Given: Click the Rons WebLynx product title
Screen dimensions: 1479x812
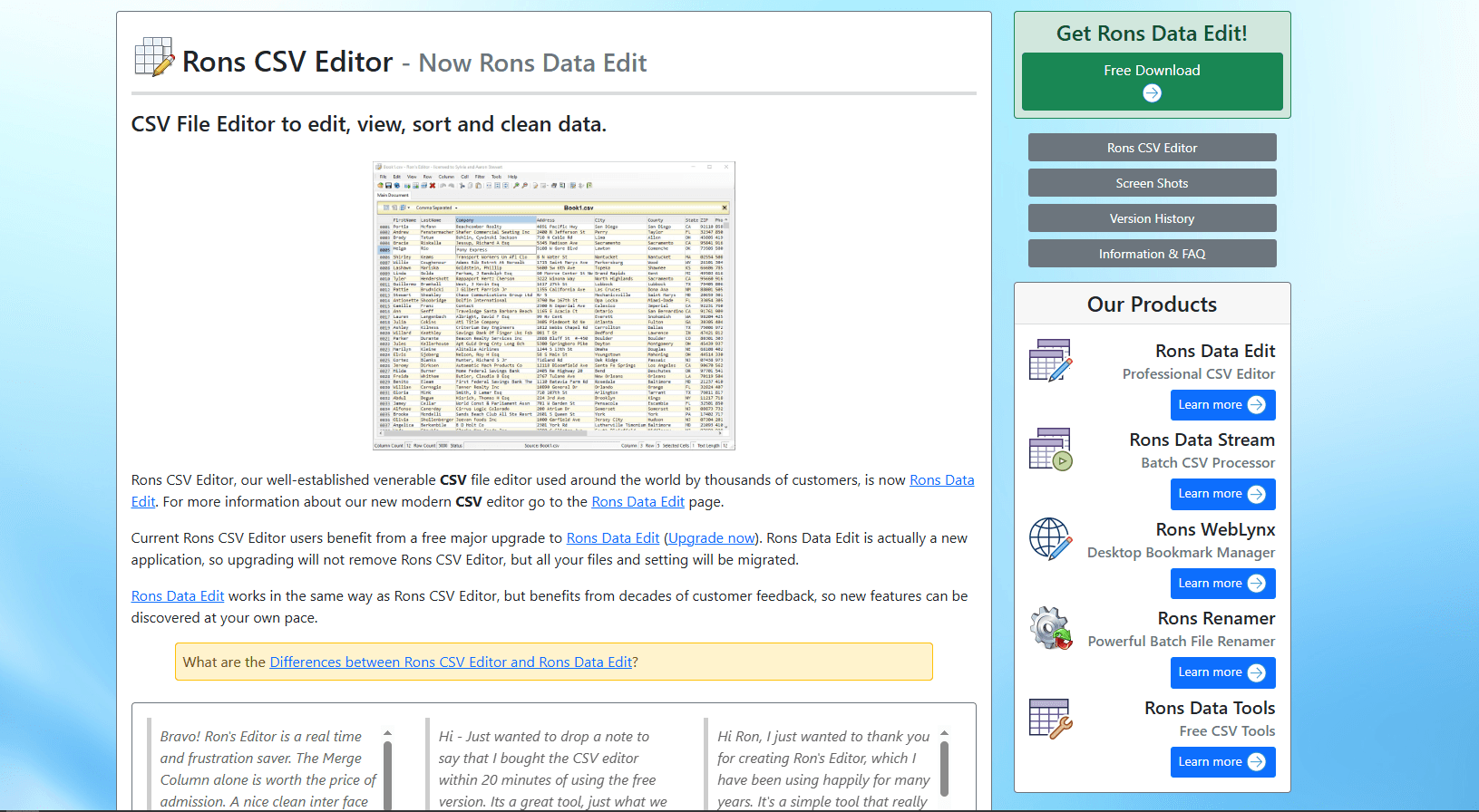Looking at the screenshot, I should (x=1216, y=529).
